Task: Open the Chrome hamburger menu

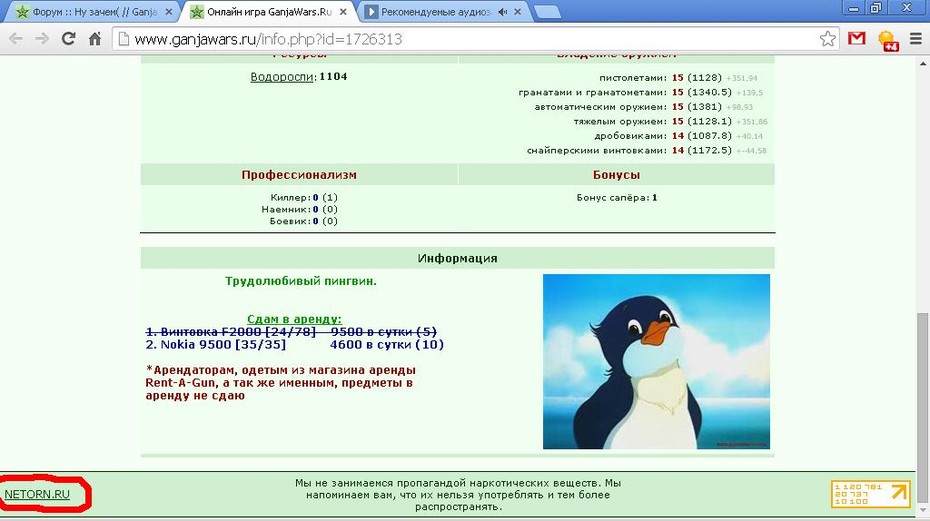Action: 916,39
